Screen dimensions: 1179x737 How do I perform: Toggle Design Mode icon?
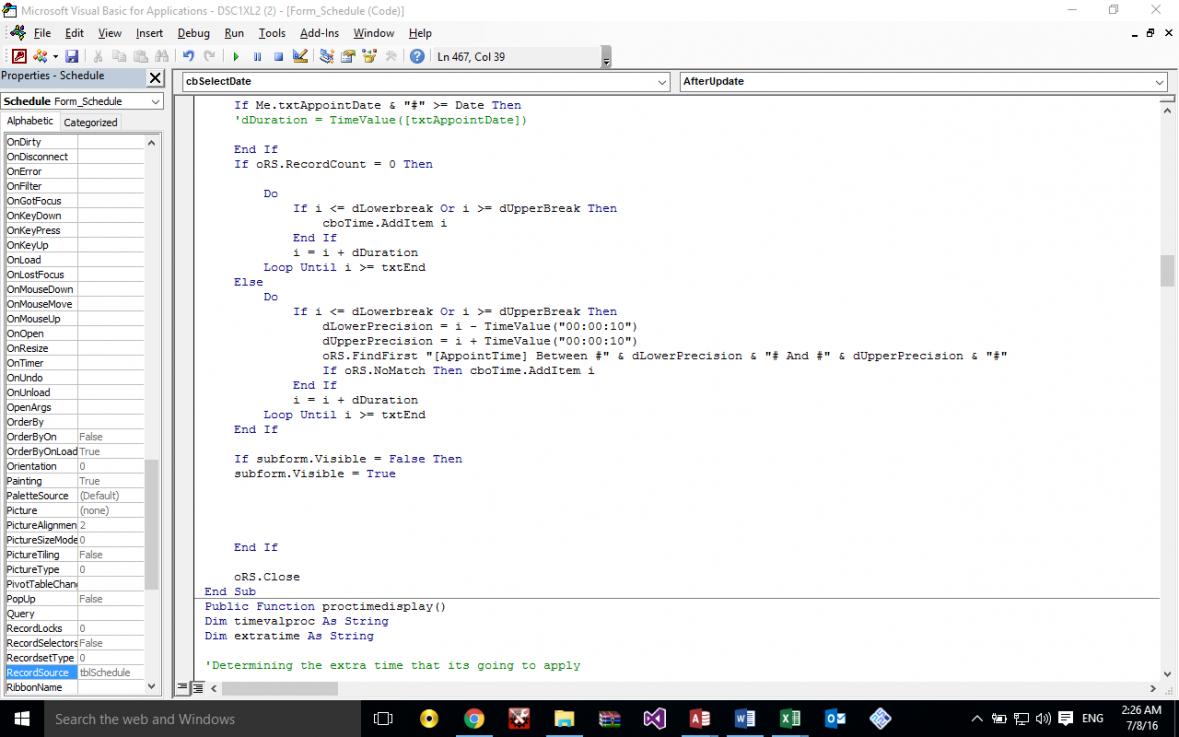coord(300,56)
